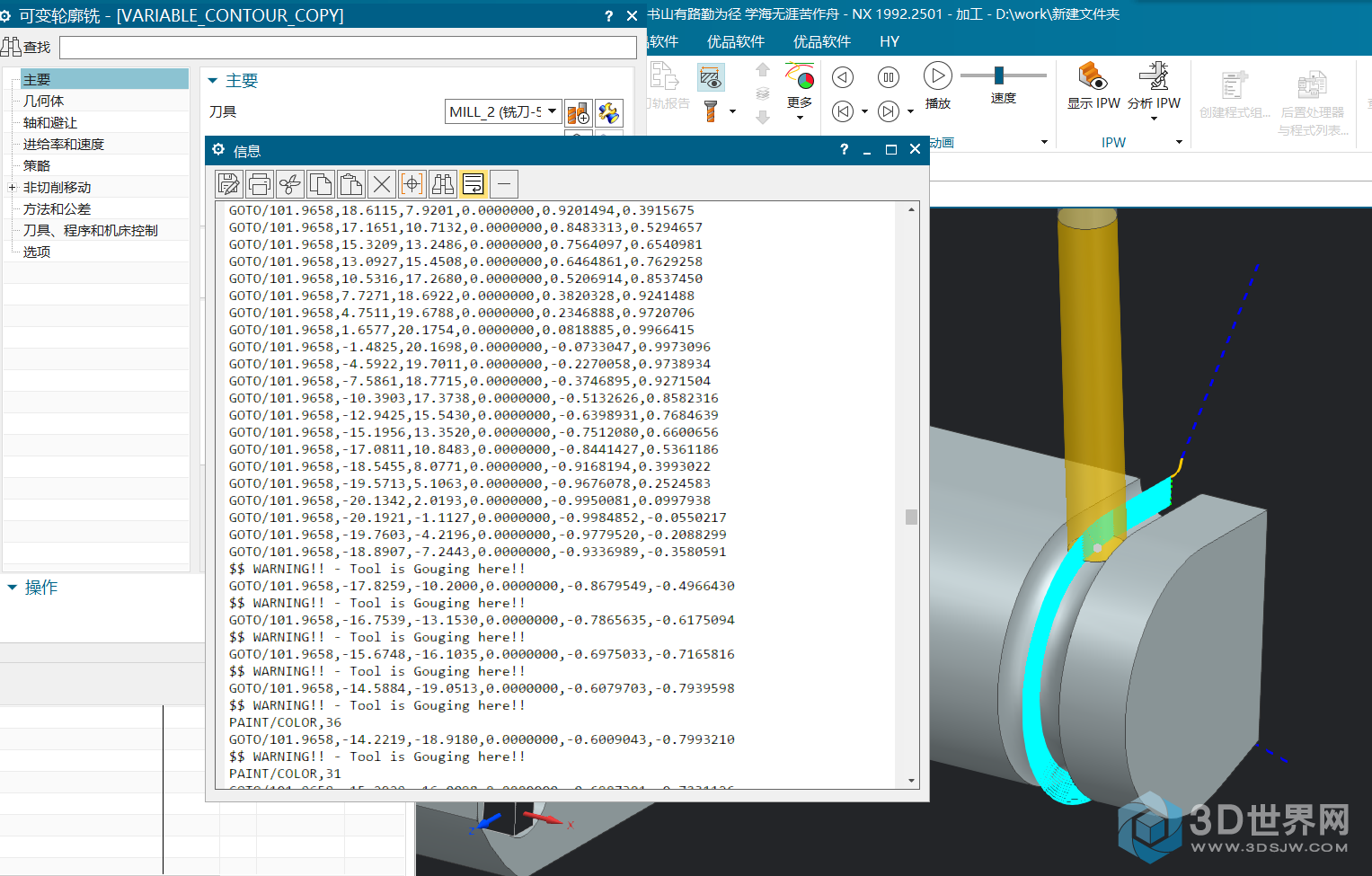This screenshot has width=1372, height=876.
Task: Click the milling tool display icon in ribbon
Action: tap(711, 111)
